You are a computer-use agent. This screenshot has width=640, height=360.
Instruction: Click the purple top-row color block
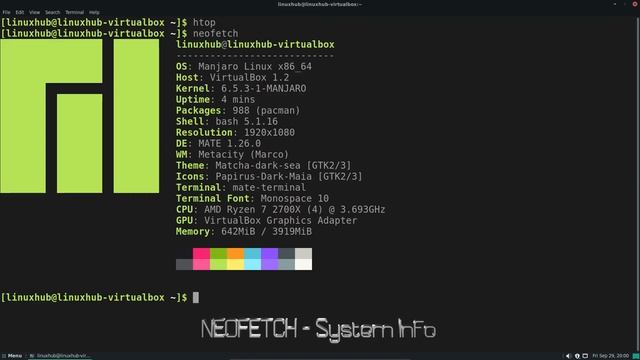(269, 253)
